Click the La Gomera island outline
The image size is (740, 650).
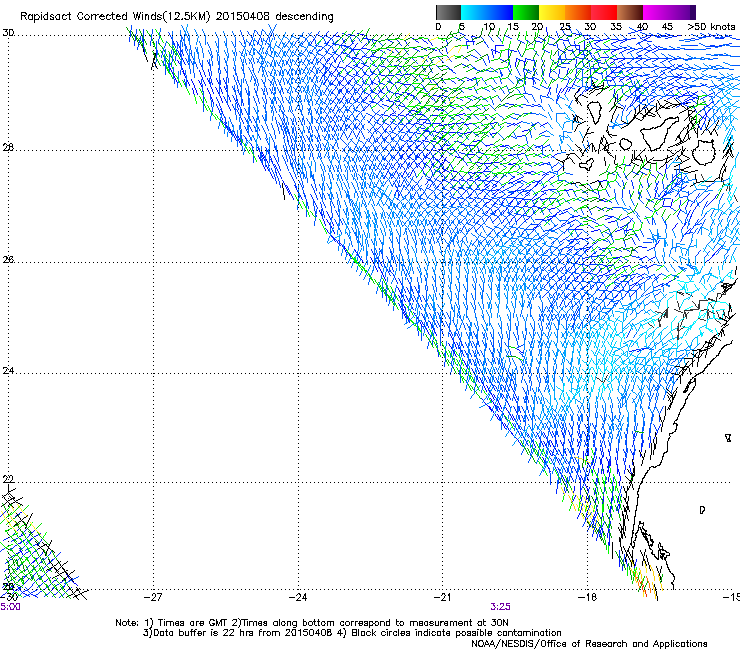point(626,144)
